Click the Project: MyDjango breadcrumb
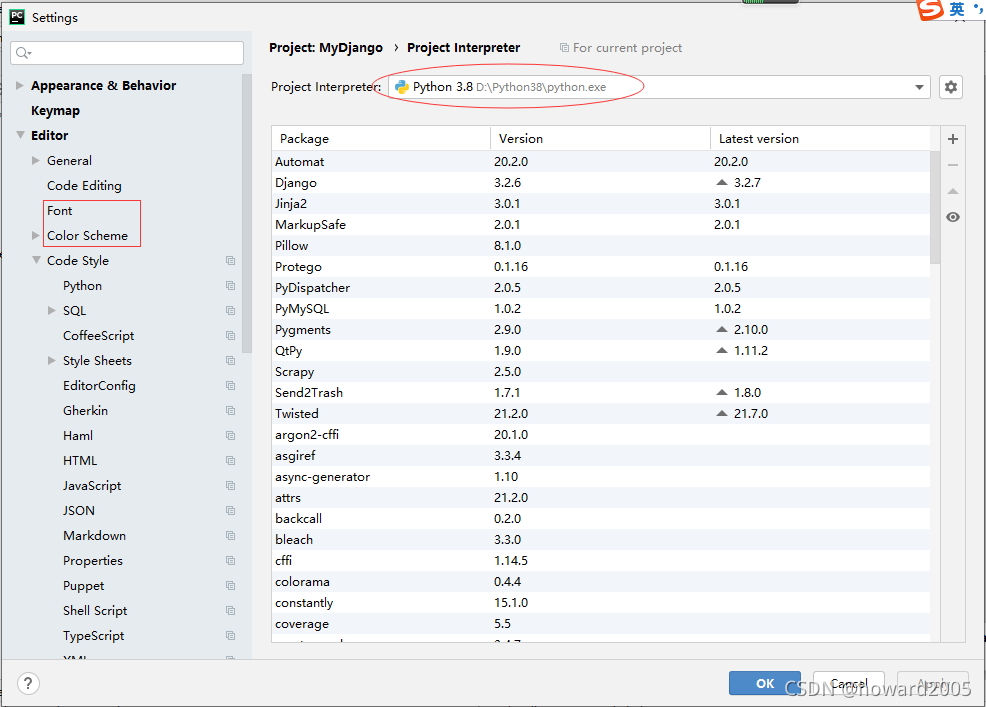986x707 pixels. click(x=326, y=48)
